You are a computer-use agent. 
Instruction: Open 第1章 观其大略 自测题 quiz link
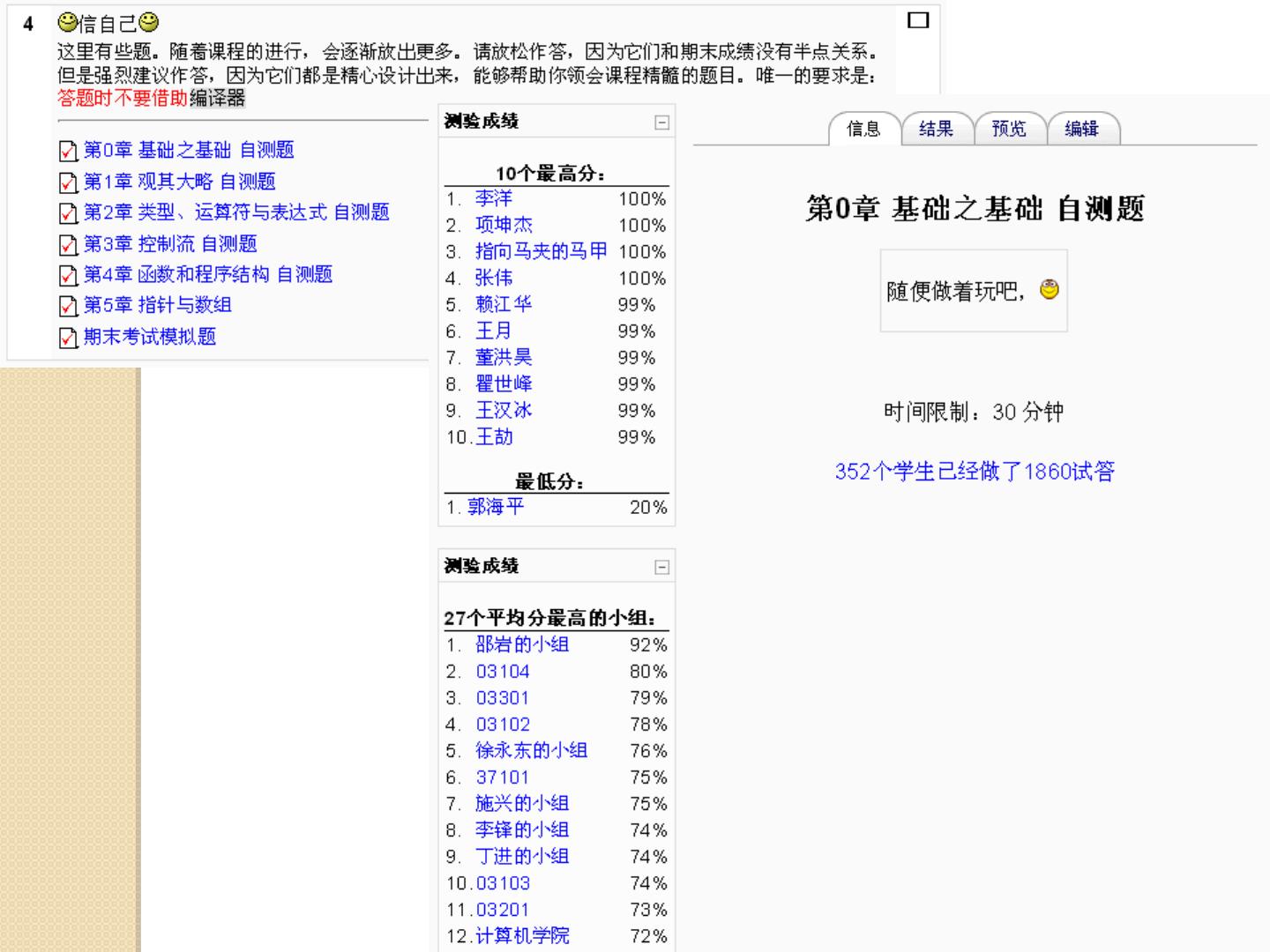click(180, 182)
